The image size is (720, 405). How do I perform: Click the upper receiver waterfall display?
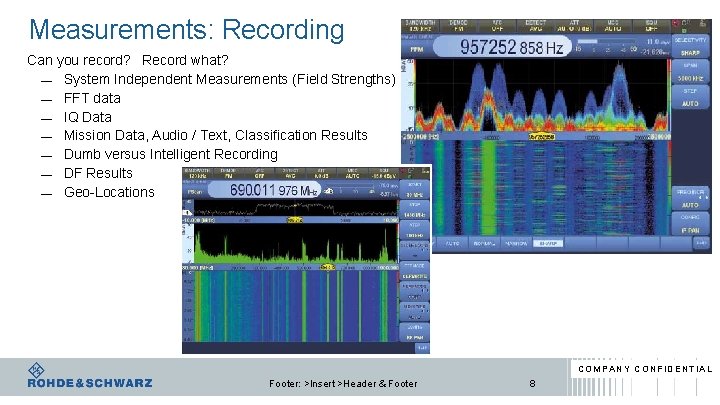[x=542, y=188]
